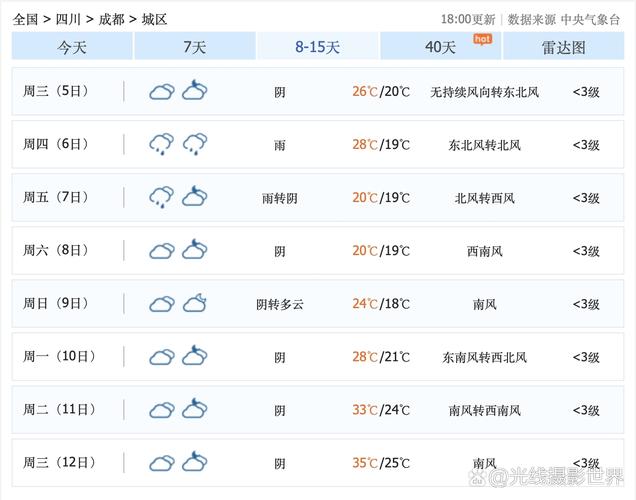Click wind text 无持续风向转东北风
636x500 pixels.
[x=485, y=92]
